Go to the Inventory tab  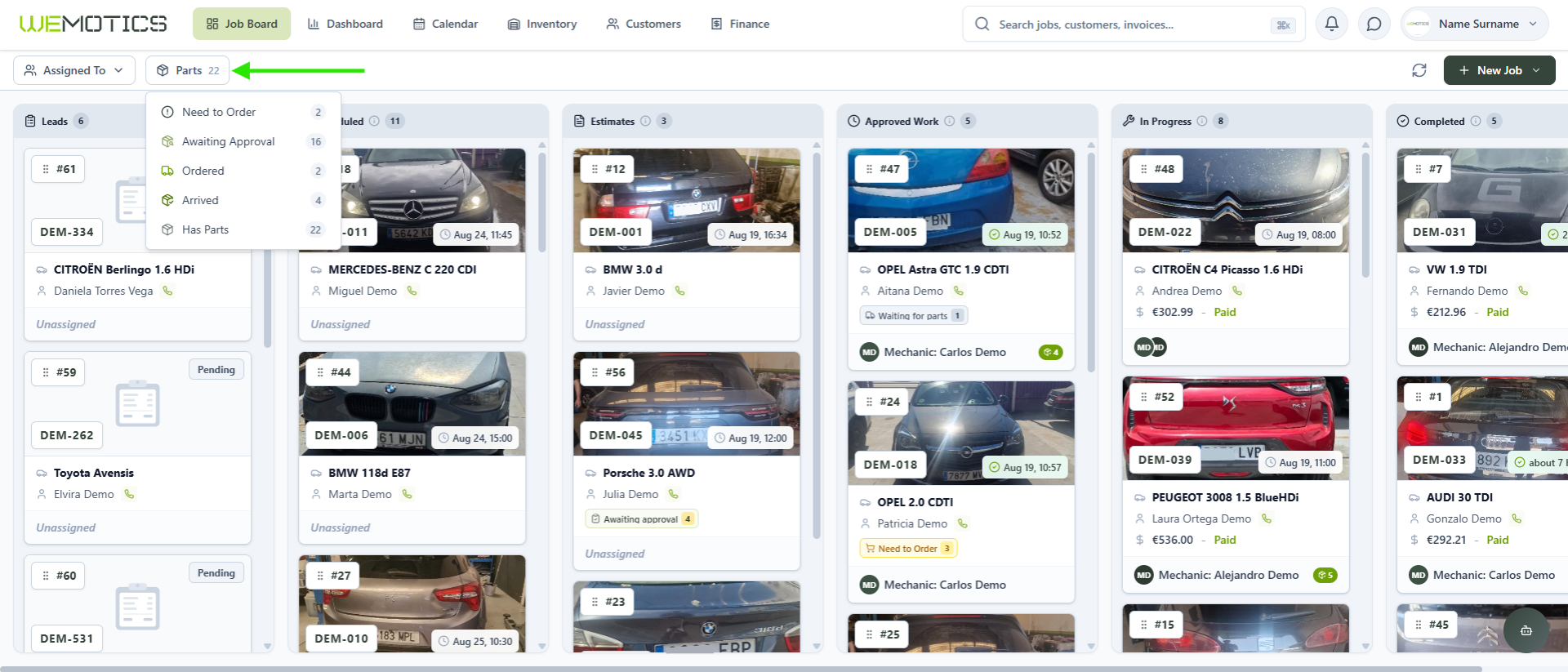542,24
